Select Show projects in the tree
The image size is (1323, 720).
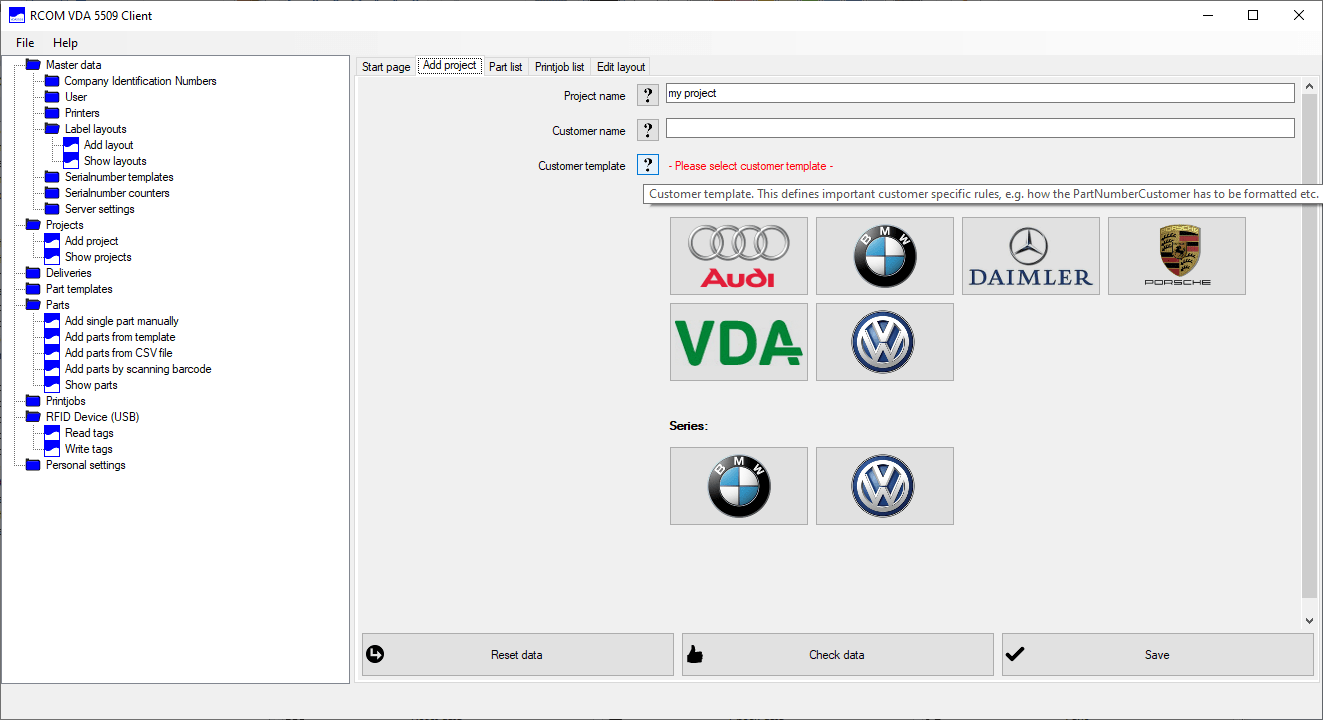click(98, 257)
